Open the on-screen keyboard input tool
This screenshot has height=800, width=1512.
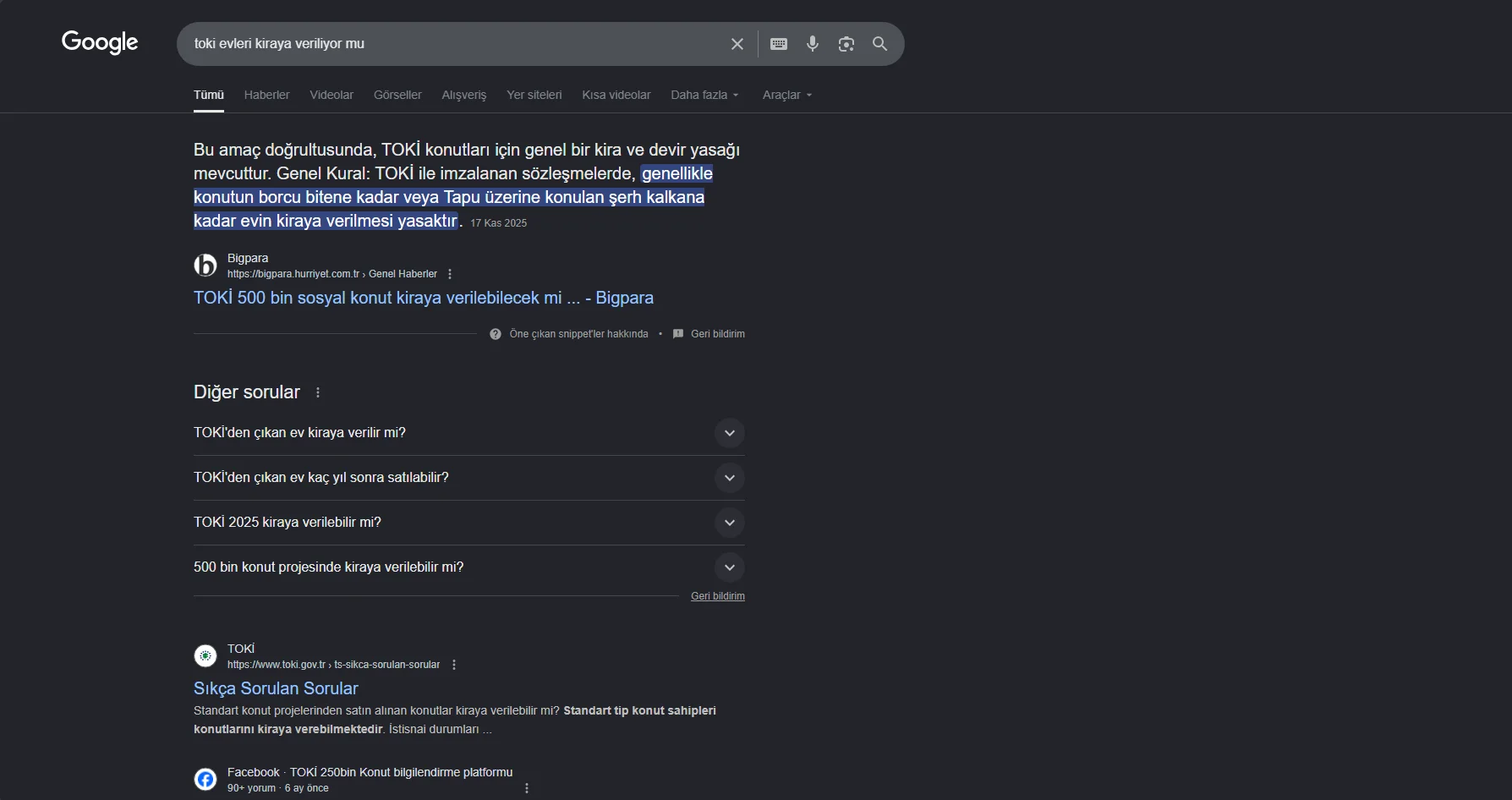point(779,44)
